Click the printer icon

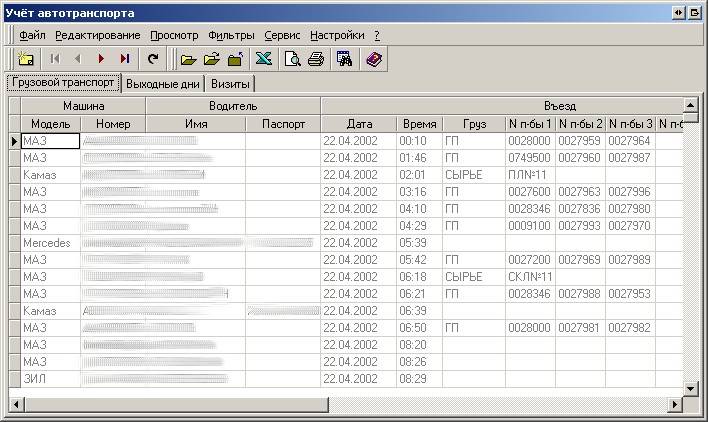(316, 59)
